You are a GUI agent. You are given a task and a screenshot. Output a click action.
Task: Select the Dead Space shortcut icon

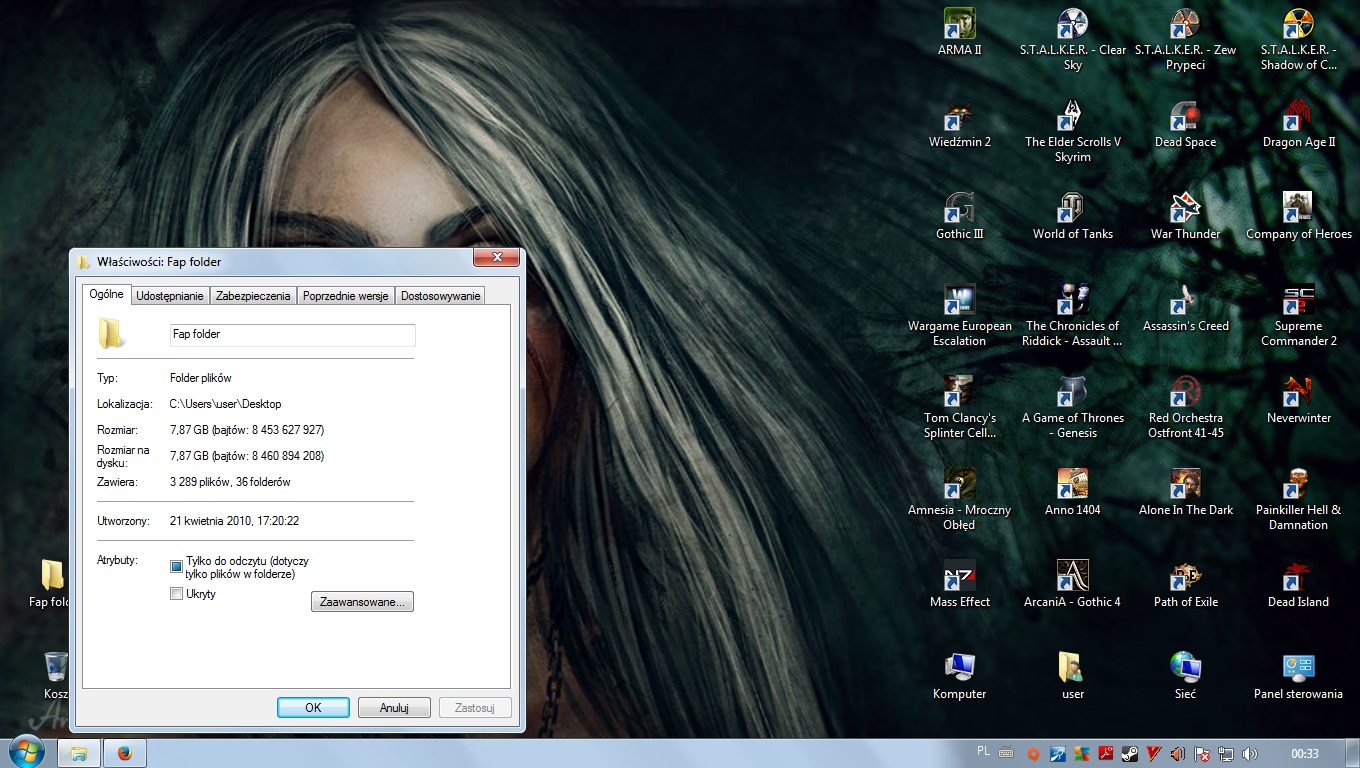[x=1185, y=124]
